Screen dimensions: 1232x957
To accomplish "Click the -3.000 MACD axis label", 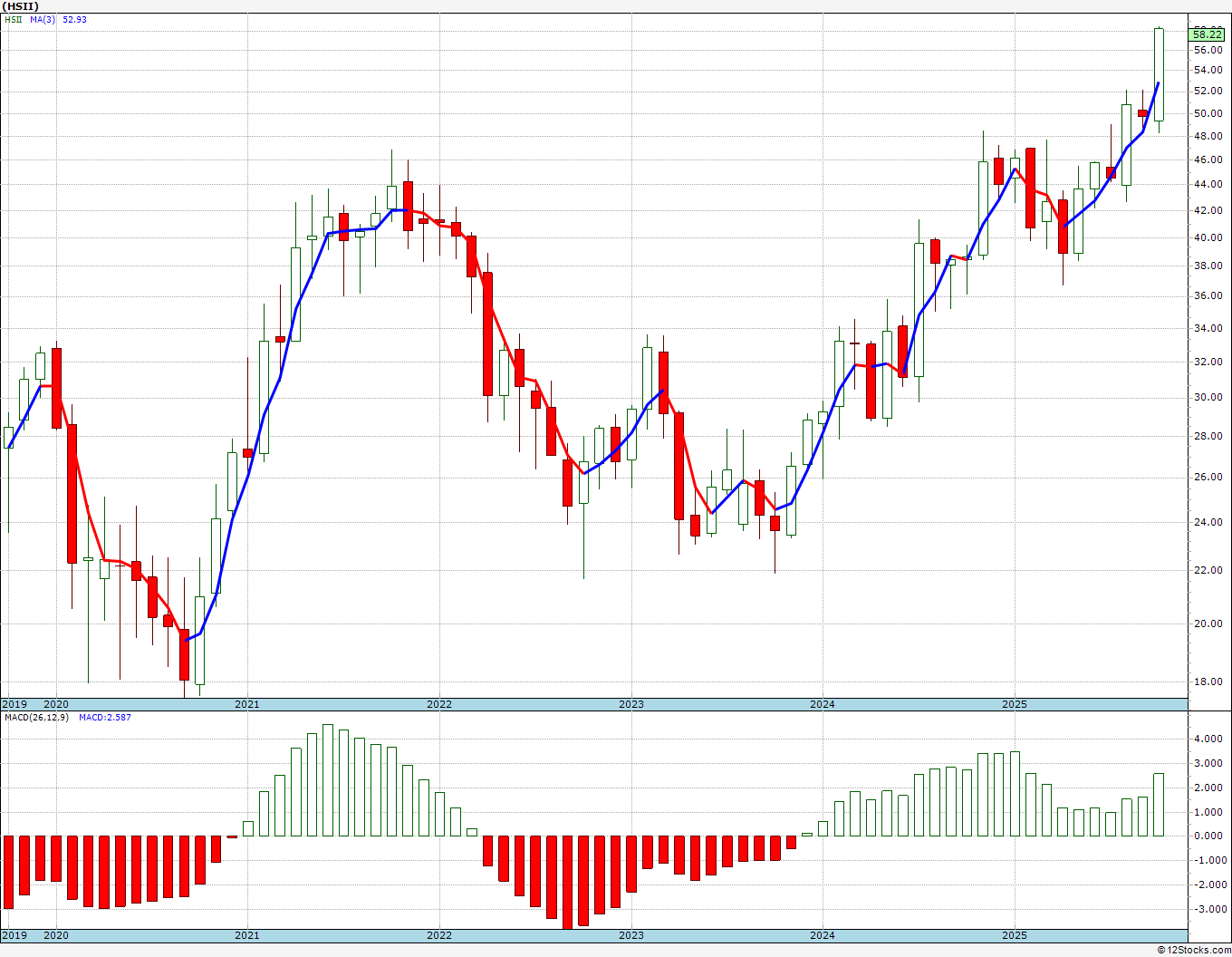I will click(x=1209, y=910).
